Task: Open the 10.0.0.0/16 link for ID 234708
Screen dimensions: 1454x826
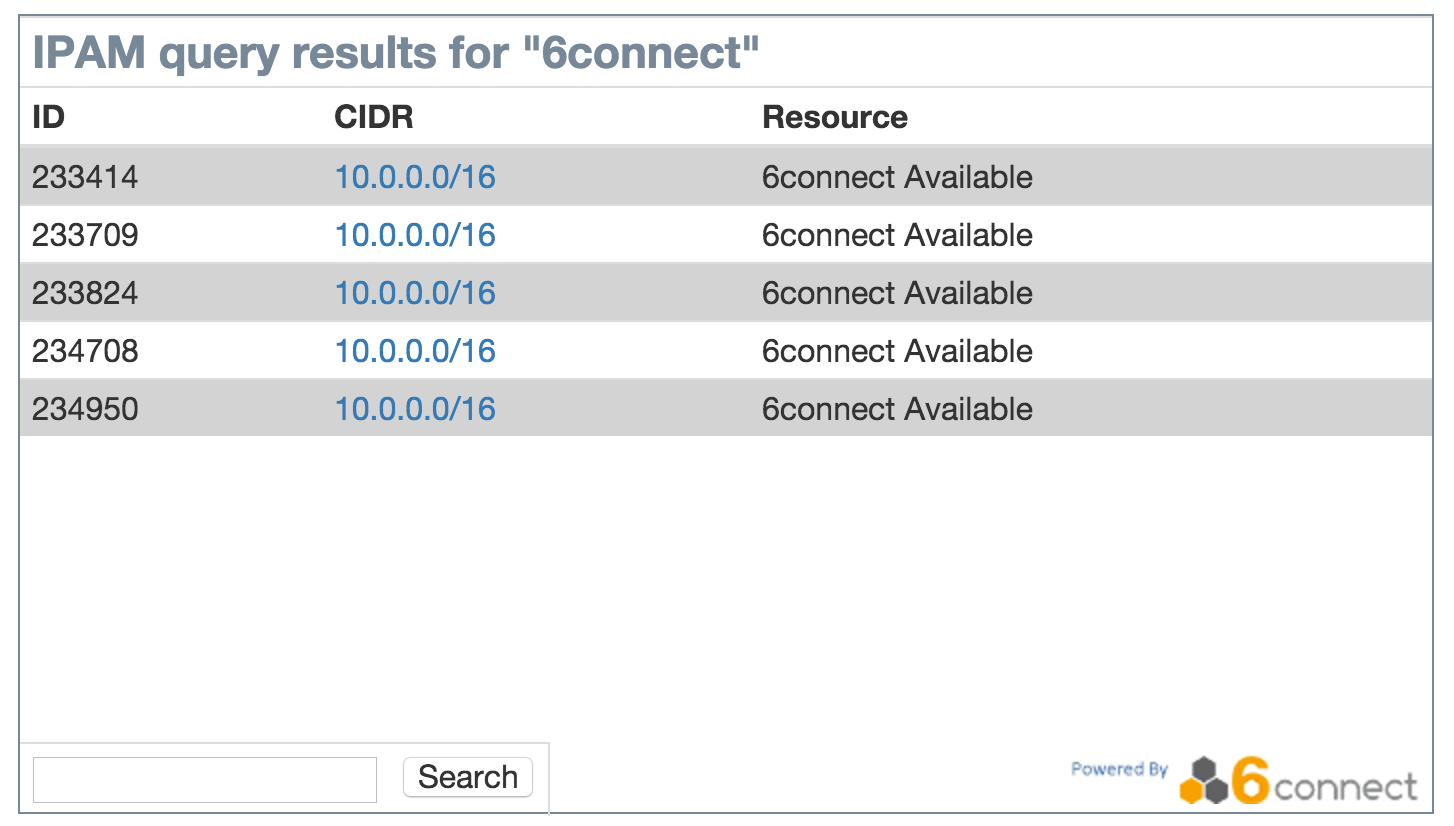Action: tap(415, 351)
